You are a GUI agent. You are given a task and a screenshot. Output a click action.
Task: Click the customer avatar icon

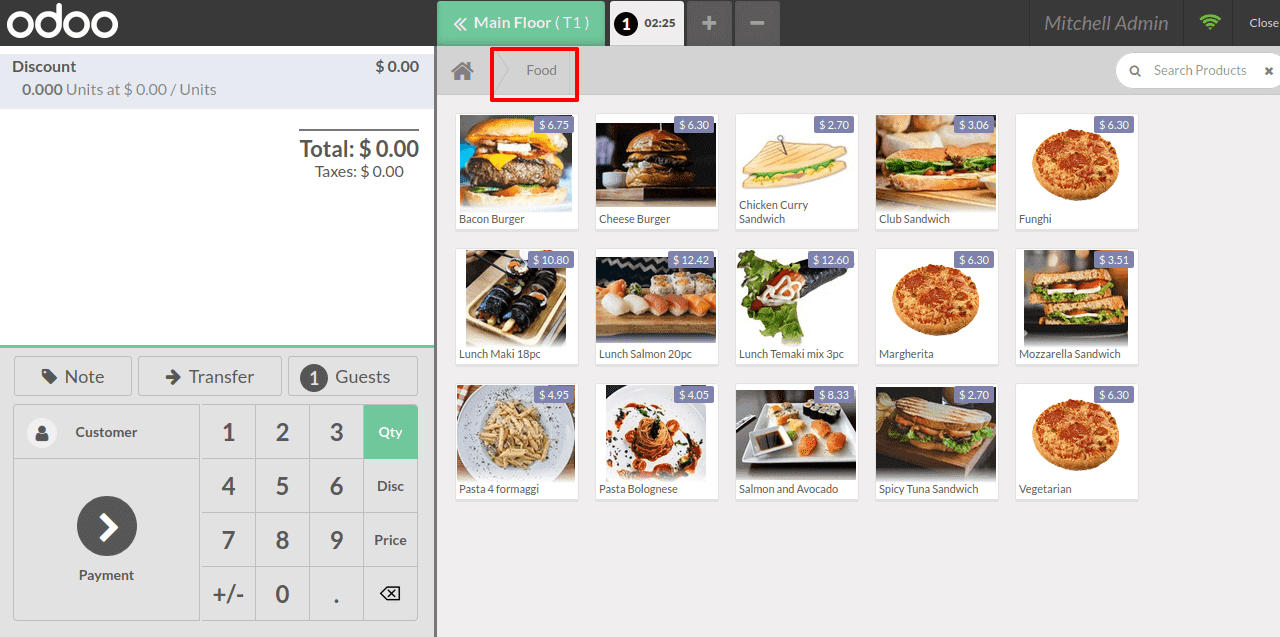point(42,433)
